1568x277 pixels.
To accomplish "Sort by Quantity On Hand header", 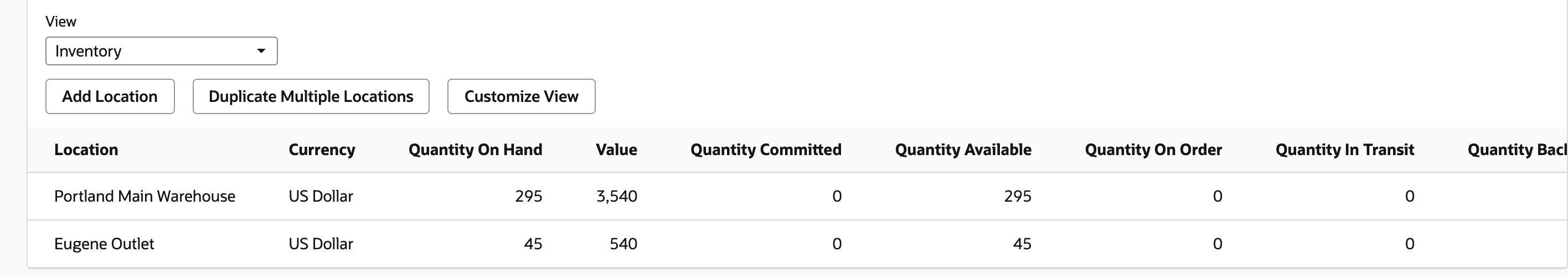I will [476, 150].
